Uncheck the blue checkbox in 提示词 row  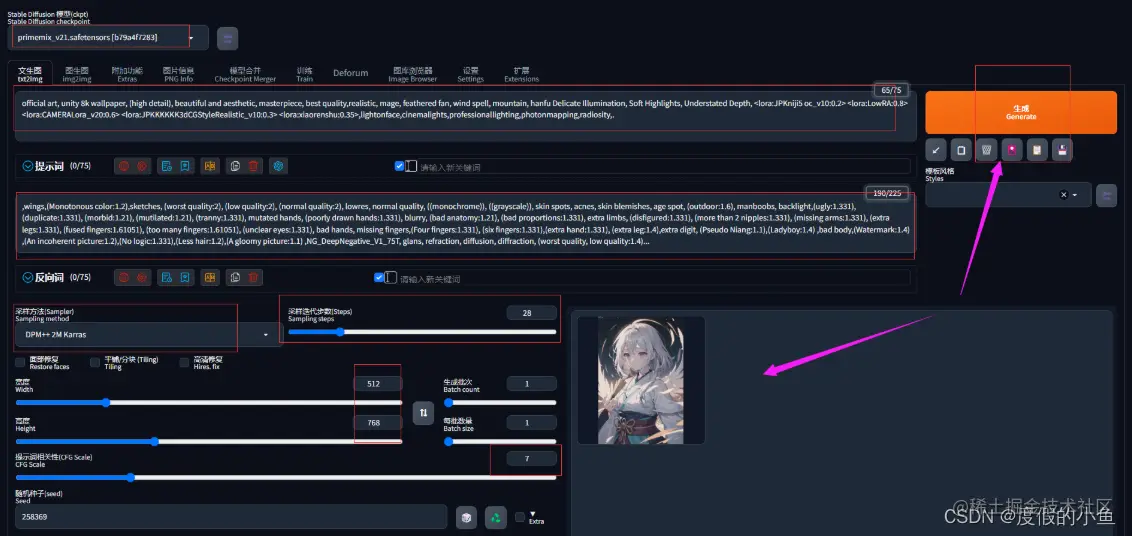coord(399,166)
